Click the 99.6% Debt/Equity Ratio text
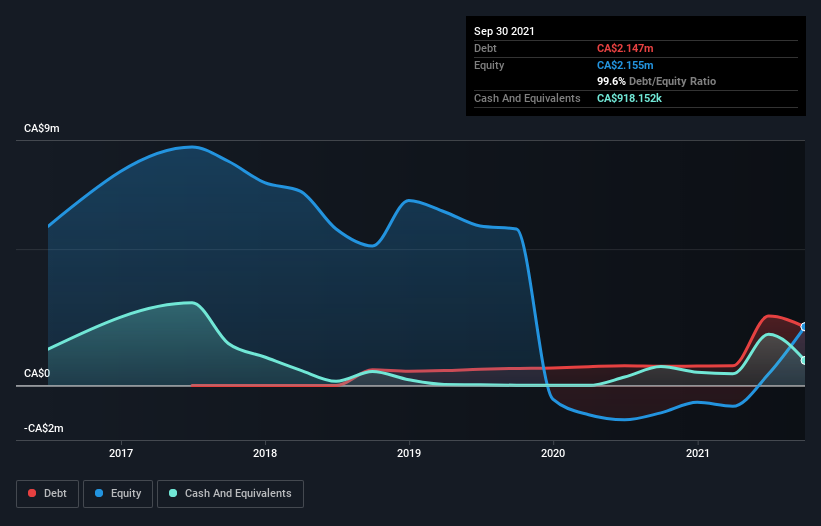This screenshot has height=526, width=821. pyautogui.click(x=657, y=82)
